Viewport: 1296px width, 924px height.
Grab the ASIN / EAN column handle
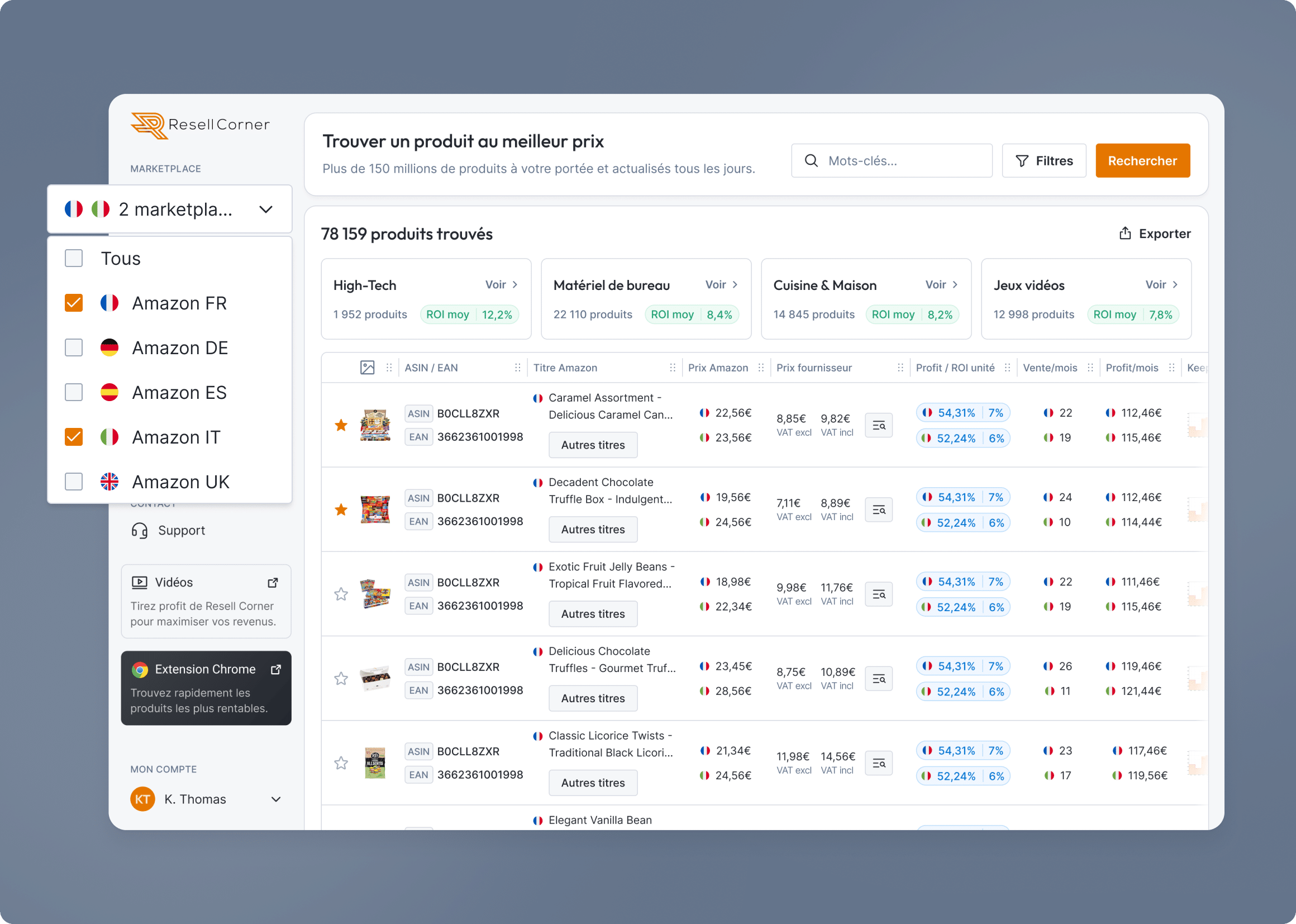click(x=518, y=368)
